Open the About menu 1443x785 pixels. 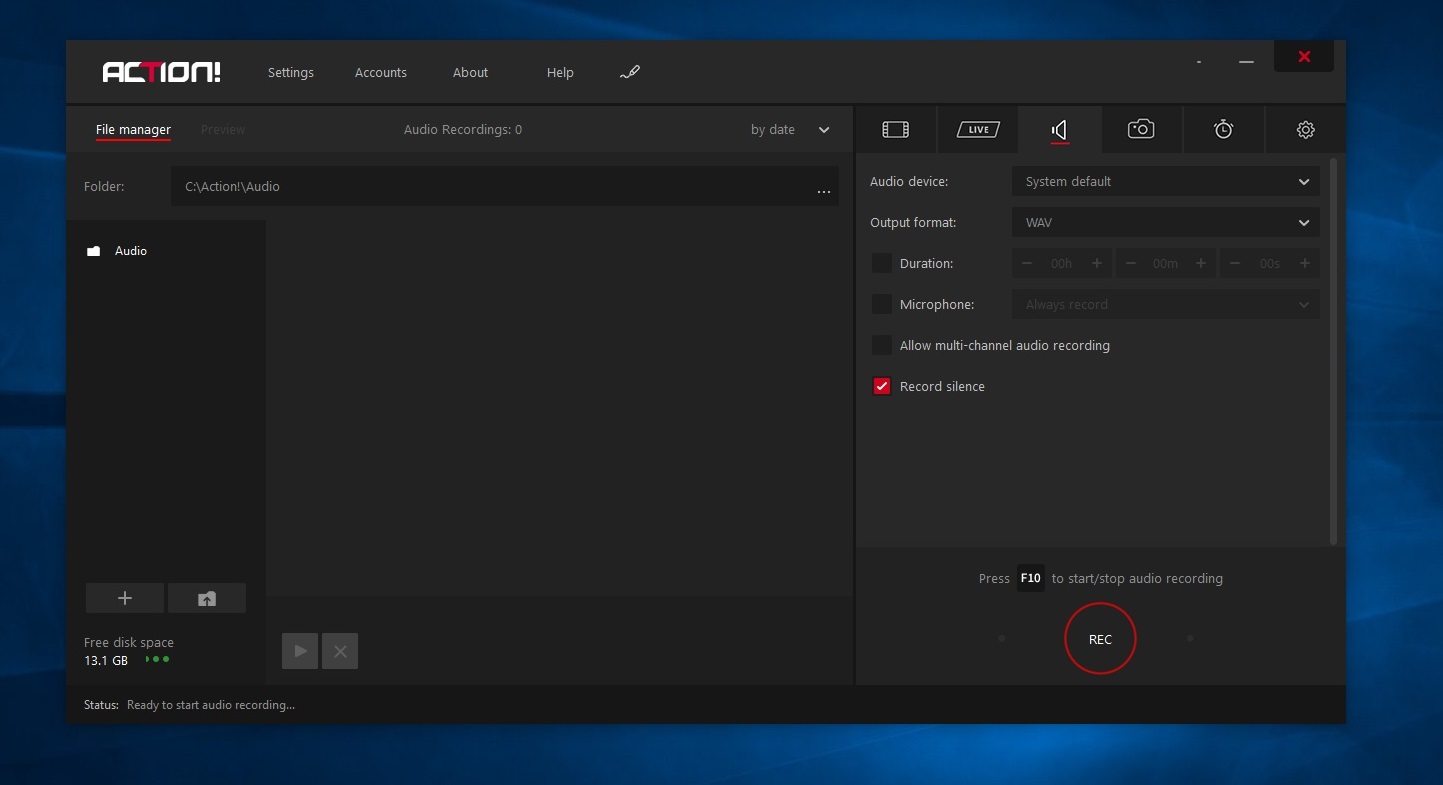[x=470, y=73]
